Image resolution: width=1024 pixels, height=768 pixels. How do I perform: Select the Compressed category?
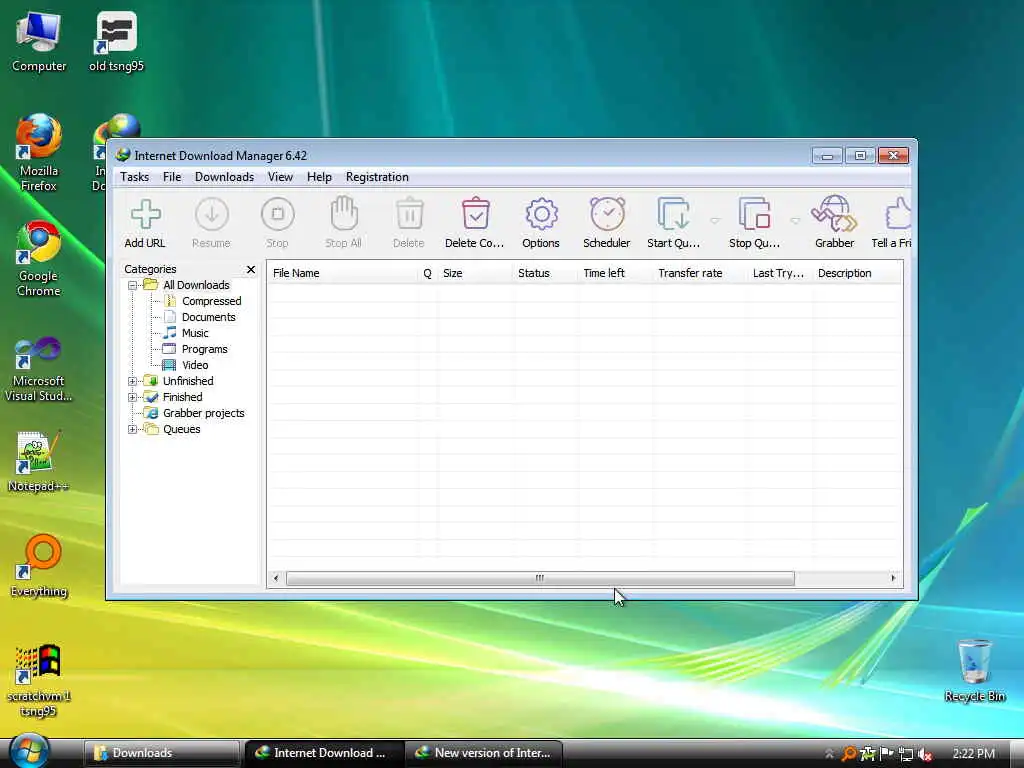[211, 301]
